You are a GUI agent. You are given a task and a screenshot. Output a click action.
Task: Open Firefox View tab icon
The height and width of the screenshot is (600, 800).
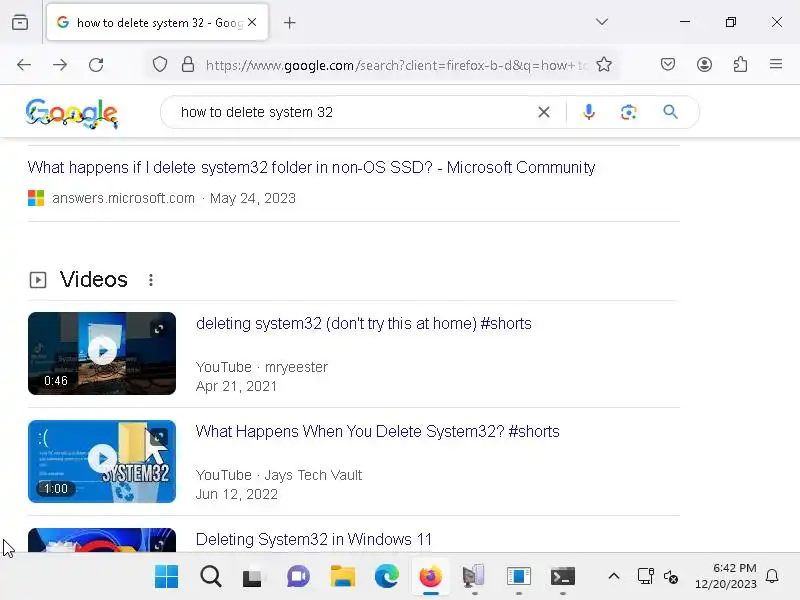pyautogui.click(x=20, y=22)
